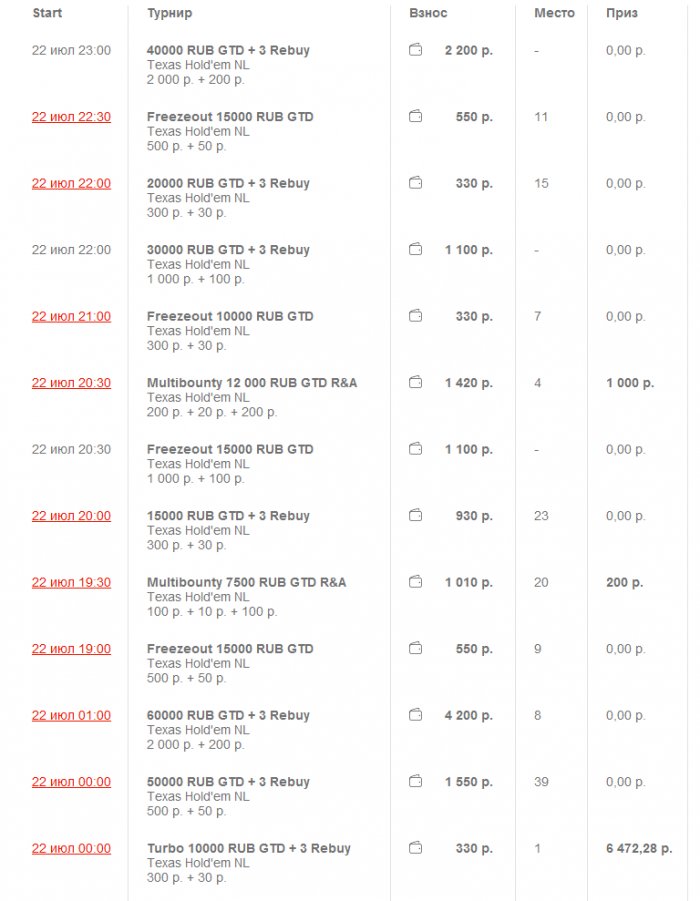Sort by the Start column header
Viewport: 700px width, 901px height.
[x=47, y=14]
